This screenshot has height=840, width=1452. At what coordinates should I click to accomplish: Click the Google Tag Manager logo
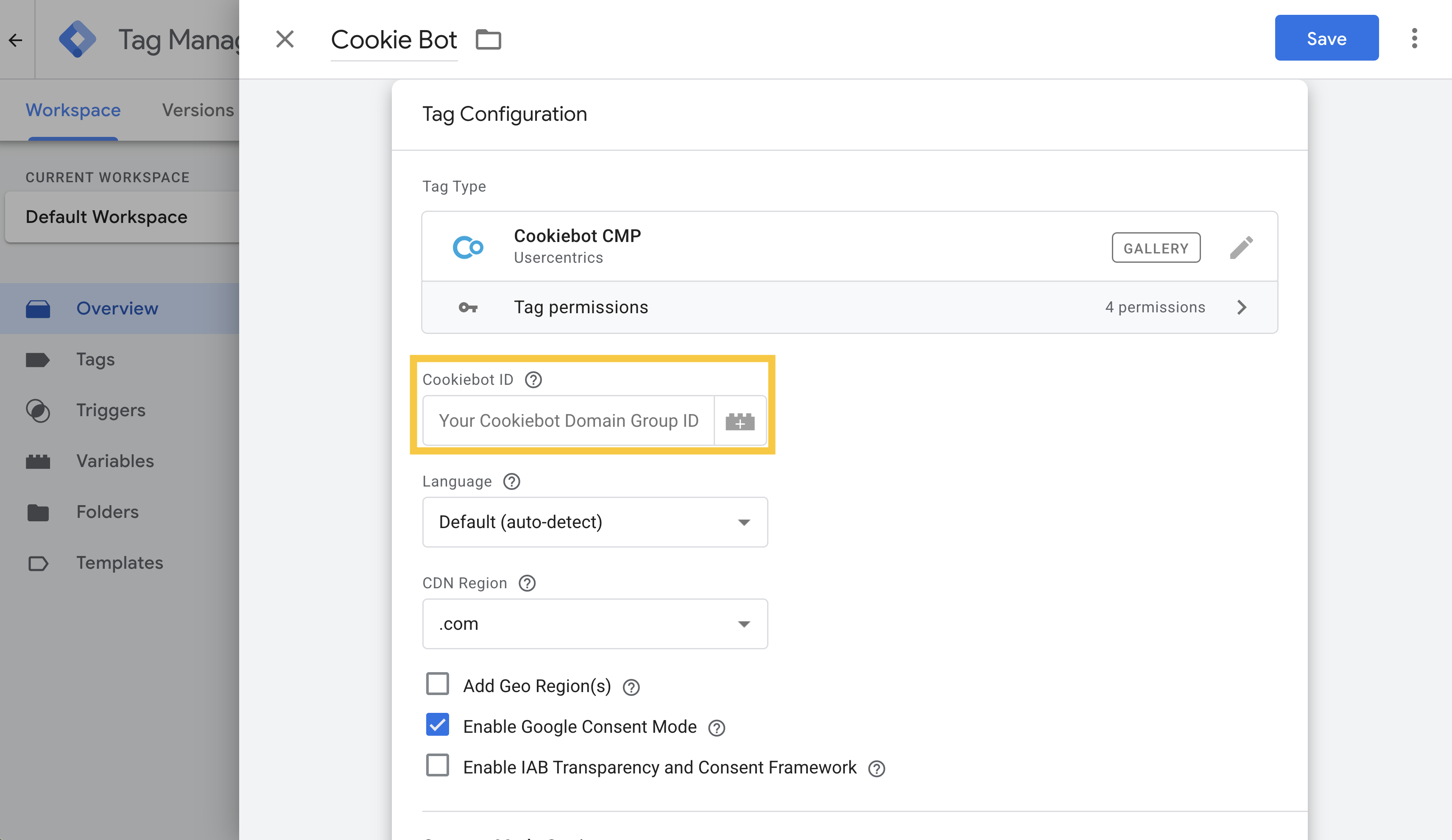click(77, 39)
